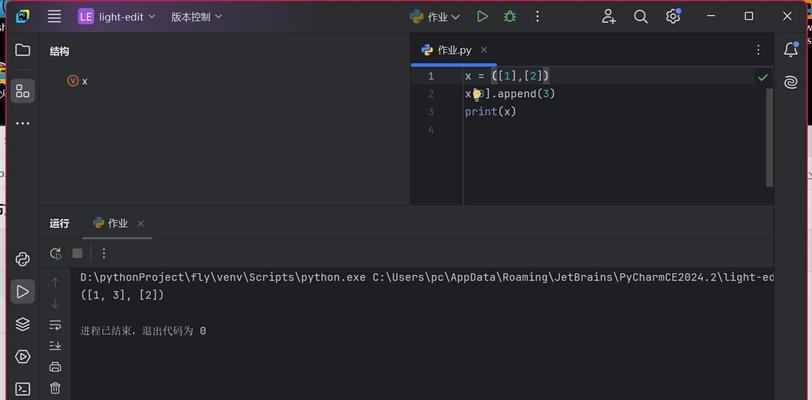812x400 pixels.
Task: Open the Terminal tool window
Action: click(x=22, y=389)
